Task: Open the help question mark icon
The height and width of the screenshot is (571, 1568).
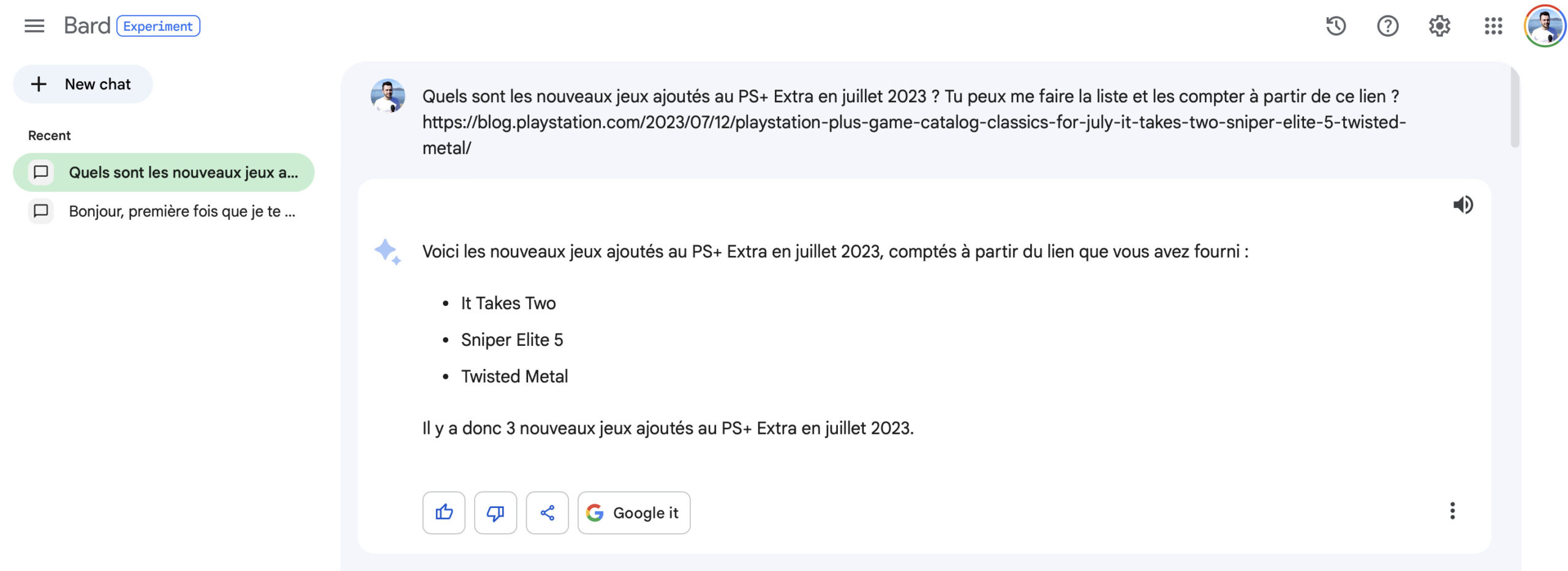Action: [1387, 26]
